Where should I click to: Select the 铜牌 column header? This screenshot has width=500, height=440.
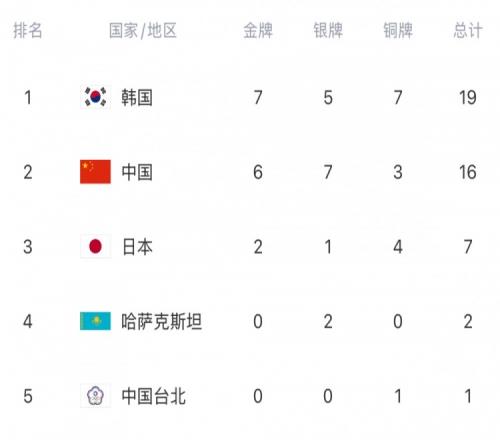[398, 30]
